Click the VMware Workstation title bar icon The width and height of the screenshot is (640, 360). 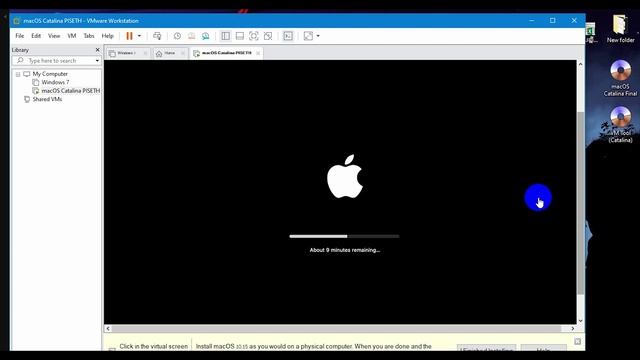click(x=16, y=20)
